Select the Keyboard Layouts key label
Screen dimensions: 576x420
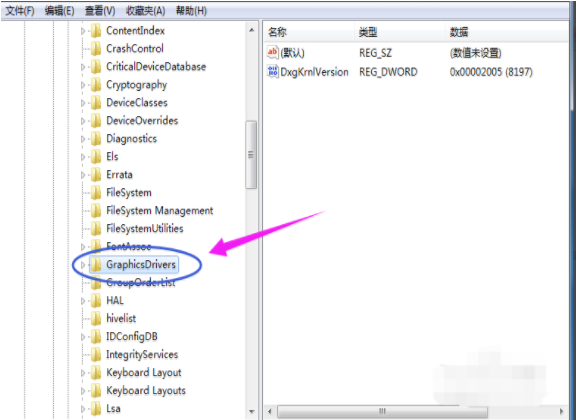146,391
